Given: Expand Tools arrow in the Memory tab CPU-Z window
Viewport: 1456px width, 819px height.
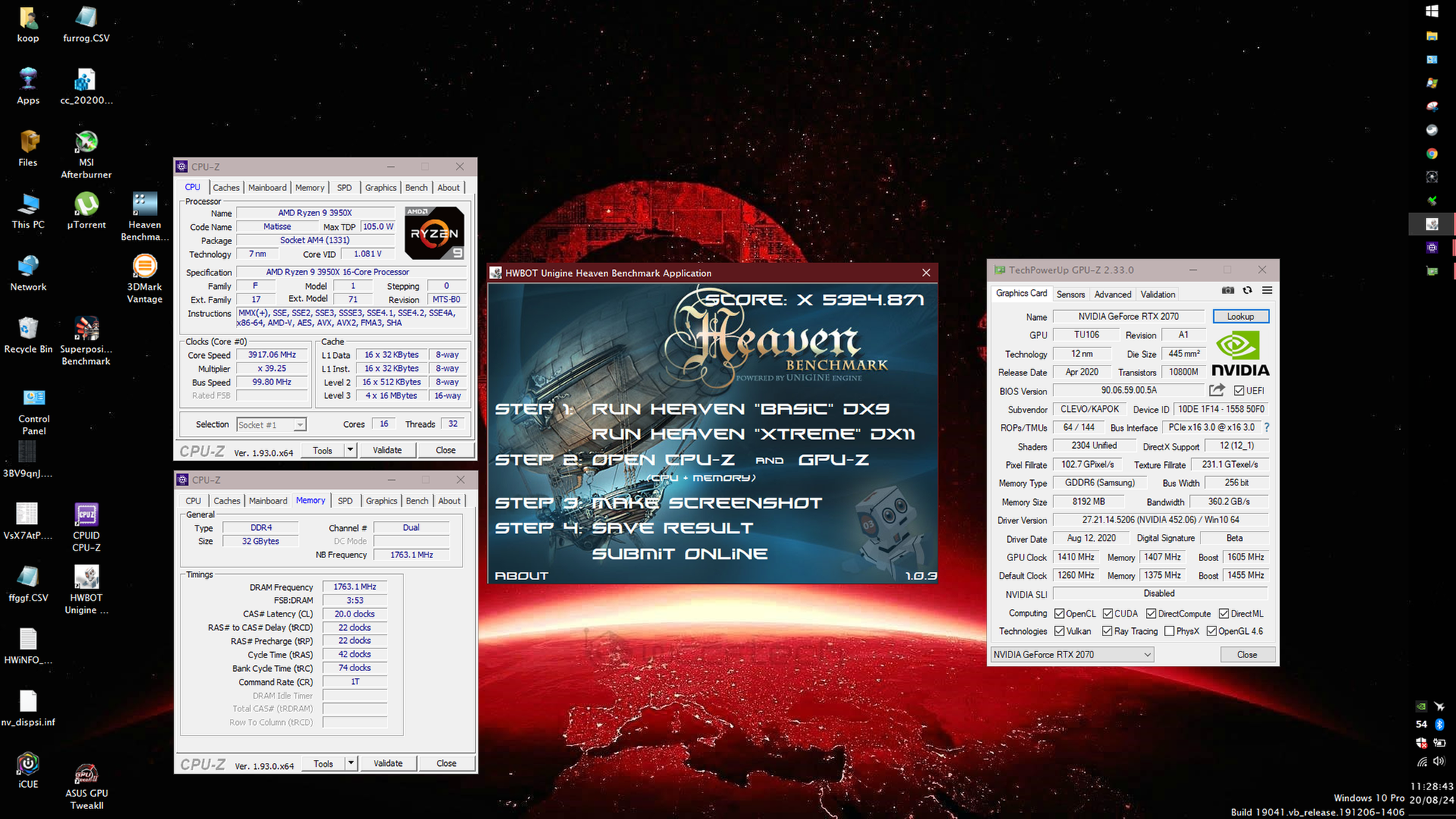Looking at the screenshot, I should [351, 763].
